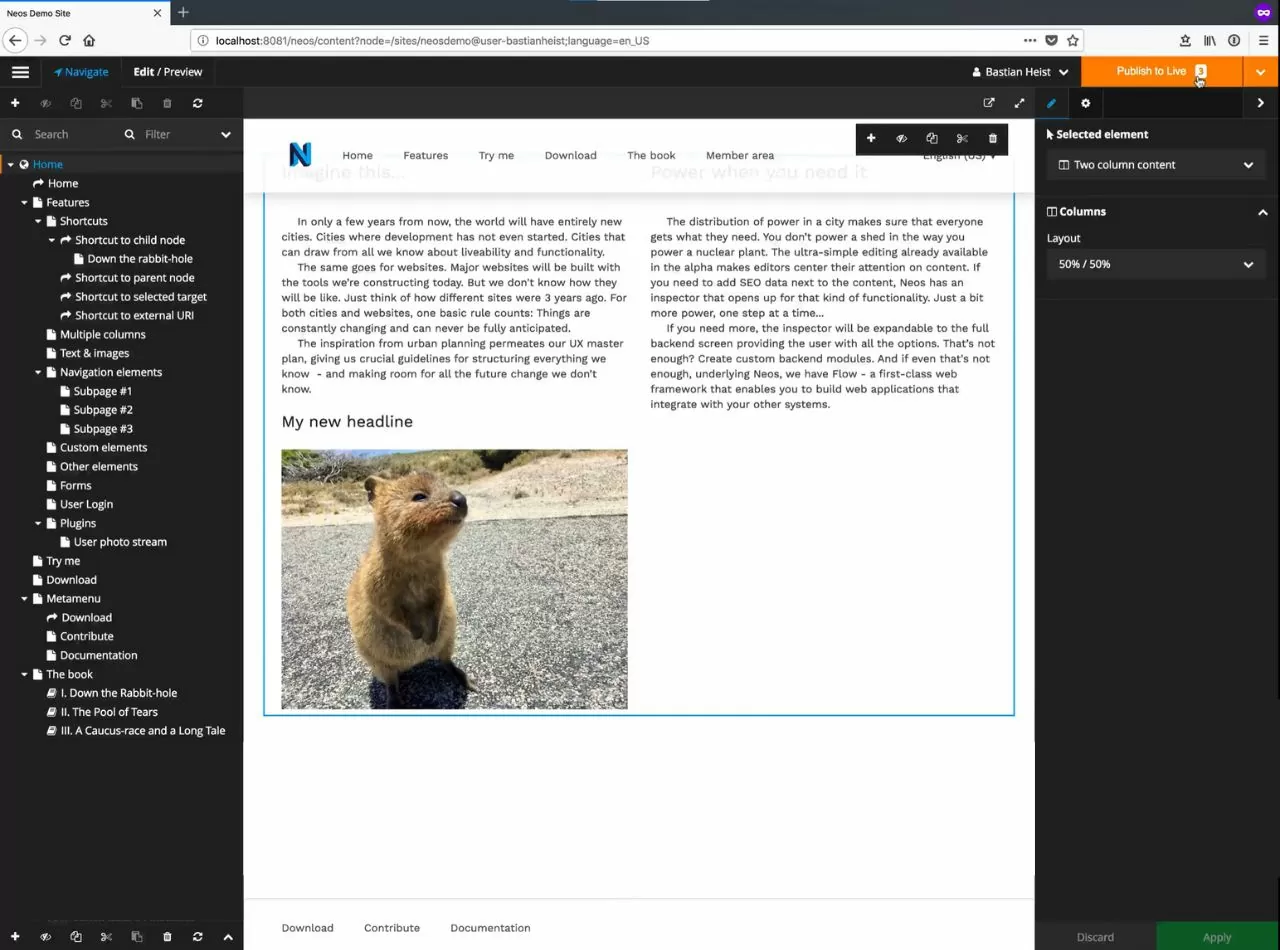Switch to Edit / Preview mode
1280x950 pixels.
pos(167,71)
